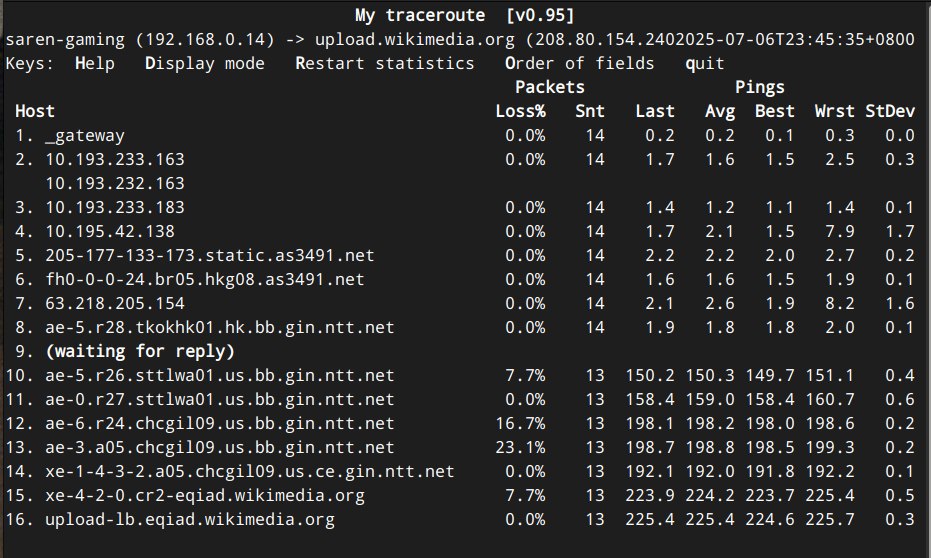The width and height of the screenshot is (931, 558).
Task: Select the Display mode option
Action: click(204, 63)
